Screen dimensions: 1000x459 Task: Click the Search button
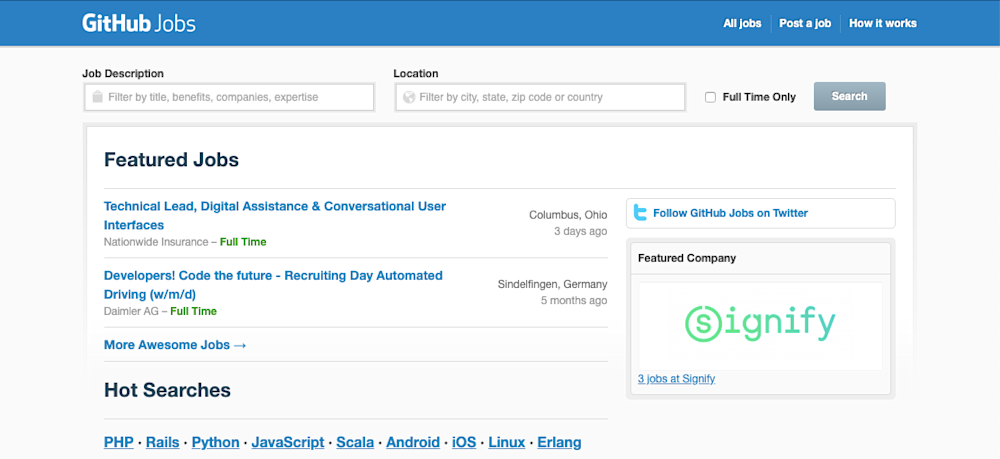849,96
